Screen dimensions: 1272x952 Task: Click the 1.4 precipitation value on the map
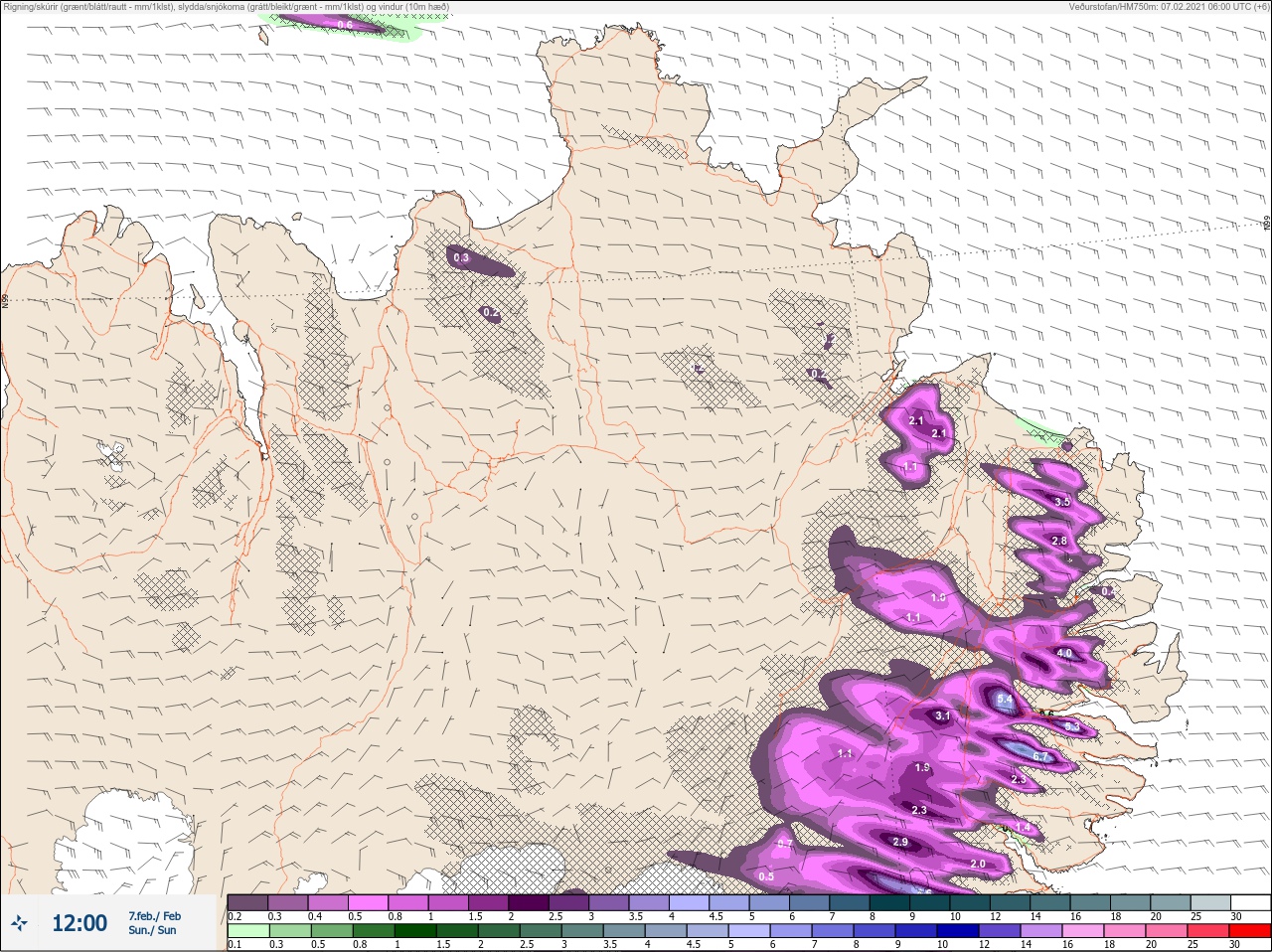pyautogui.click(x=1024, y=828)
